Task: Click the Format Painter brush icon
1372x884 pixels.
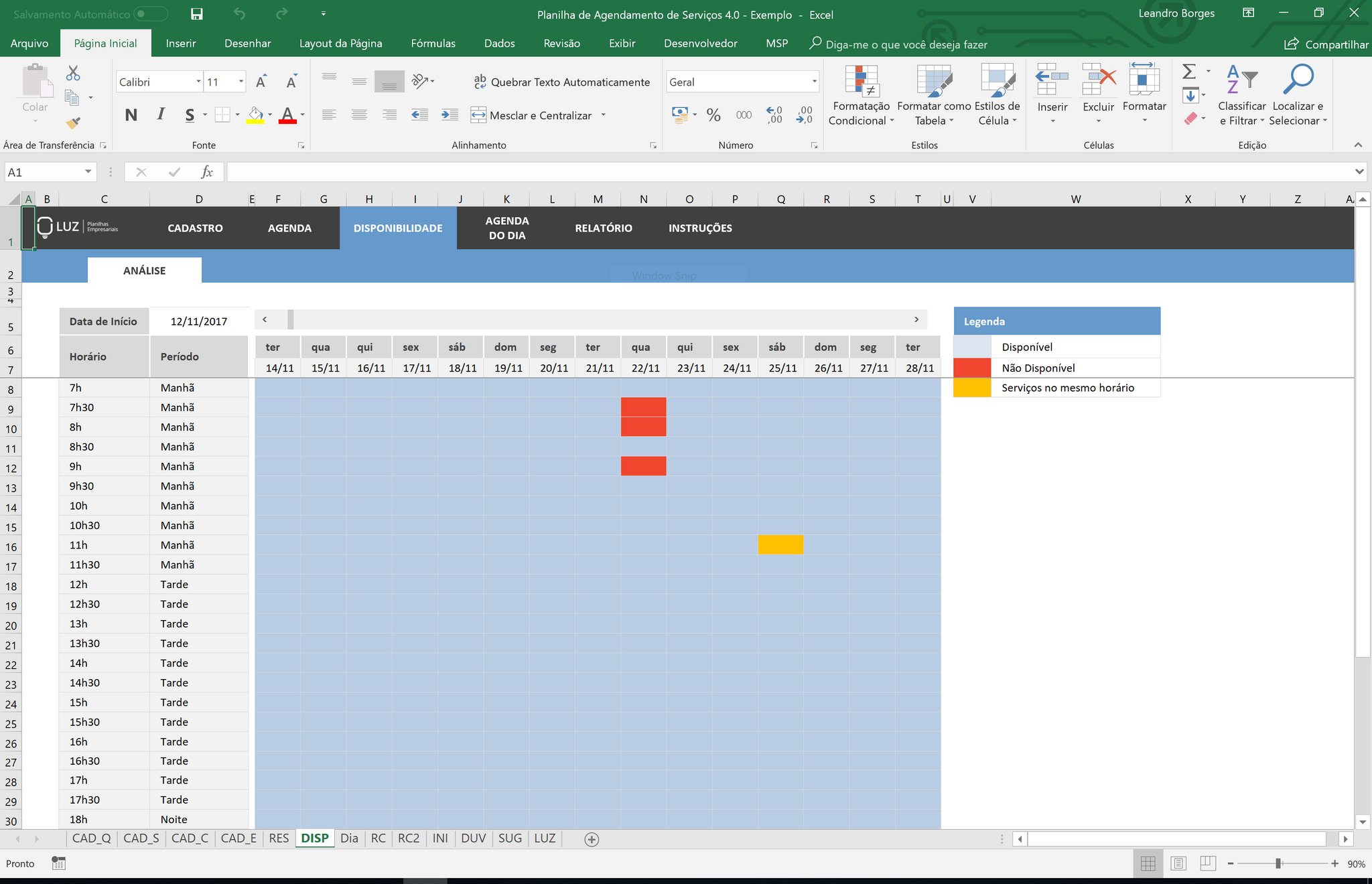Action: (73, 123)
